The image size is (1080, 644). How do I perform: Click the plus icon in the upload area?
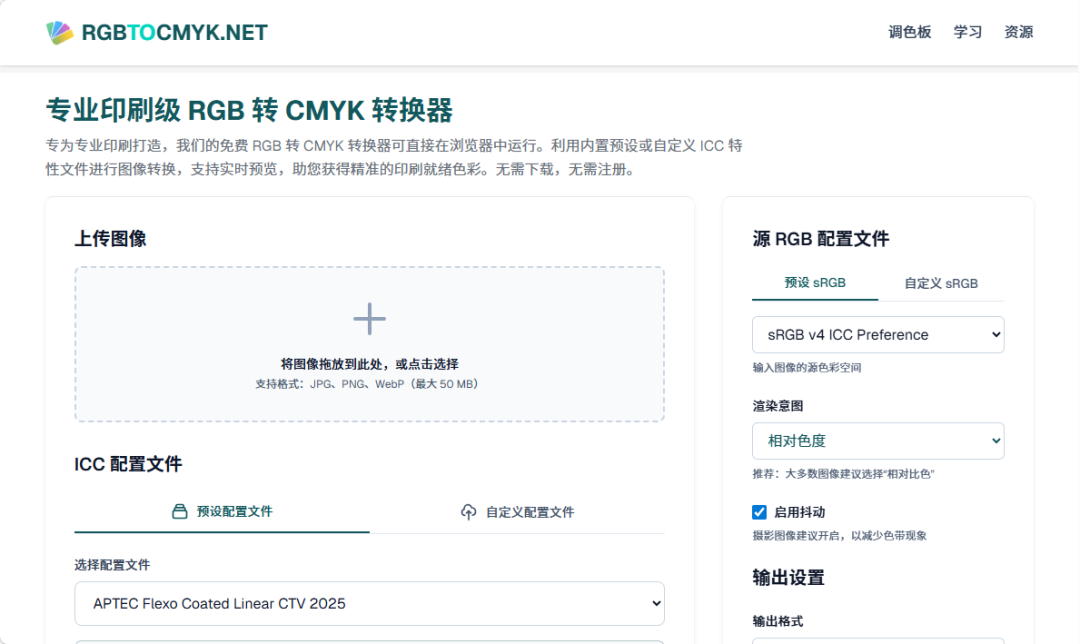coord(369,318)
